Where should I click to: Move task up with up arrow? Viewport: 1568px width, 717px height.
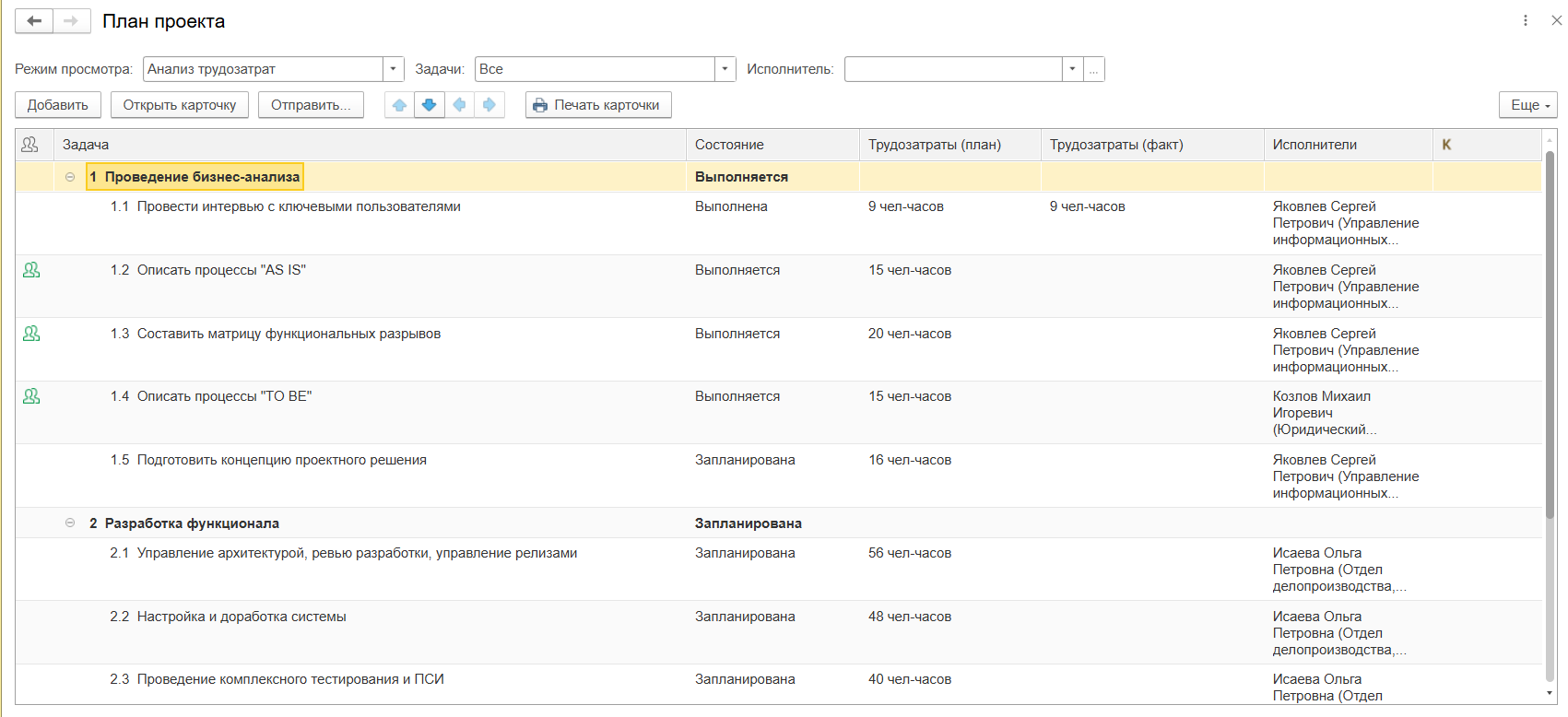[399, 105]
